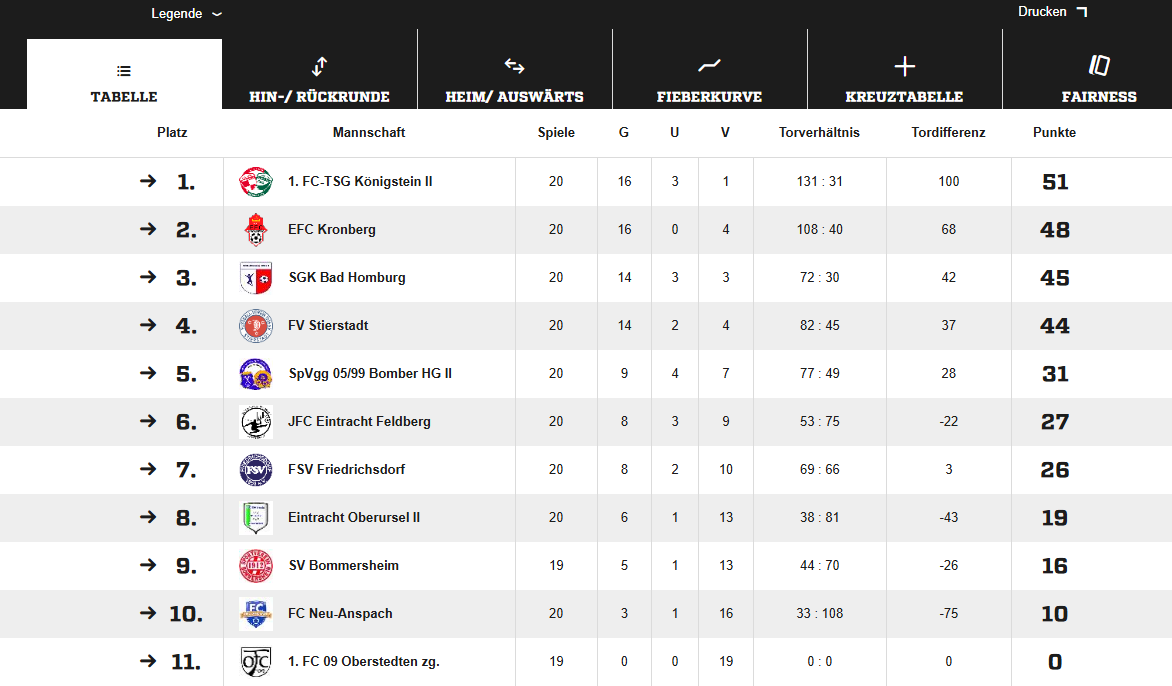The height and width of the screenshot is (686, 1172).
Task: Select the Tabelle tab
Action: [124, 79]
